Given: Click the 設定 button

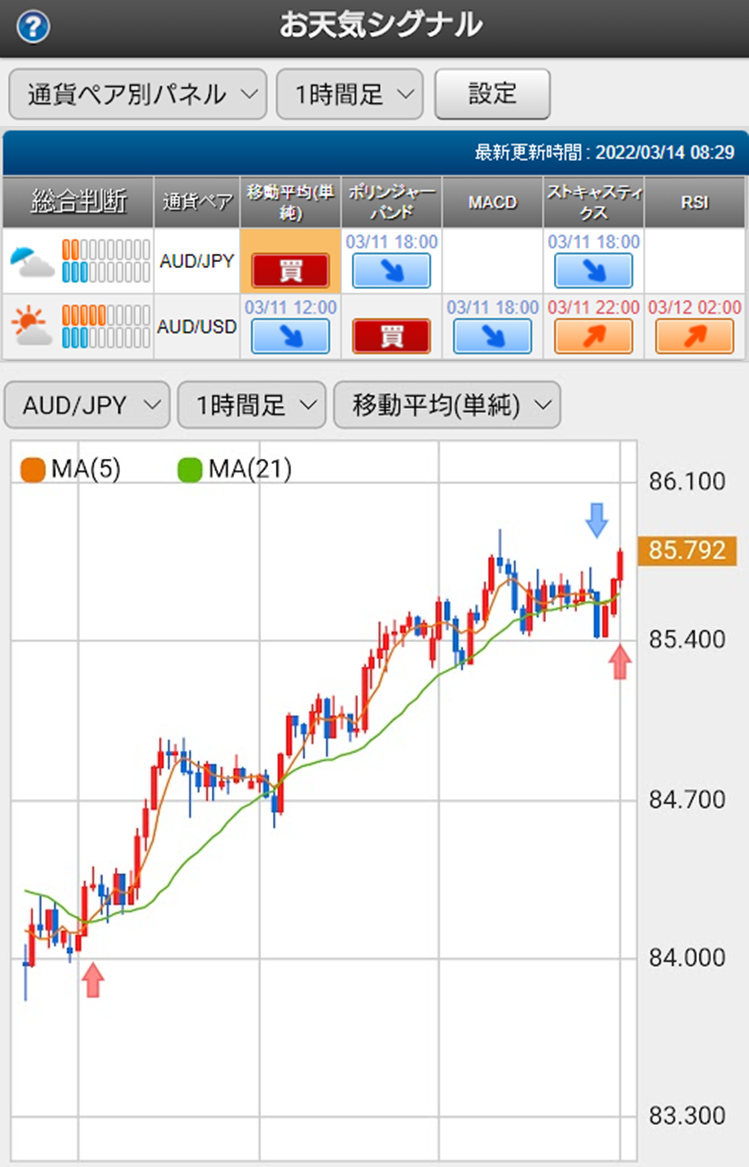Looking at the screenshot, I should tap(492, 94).
